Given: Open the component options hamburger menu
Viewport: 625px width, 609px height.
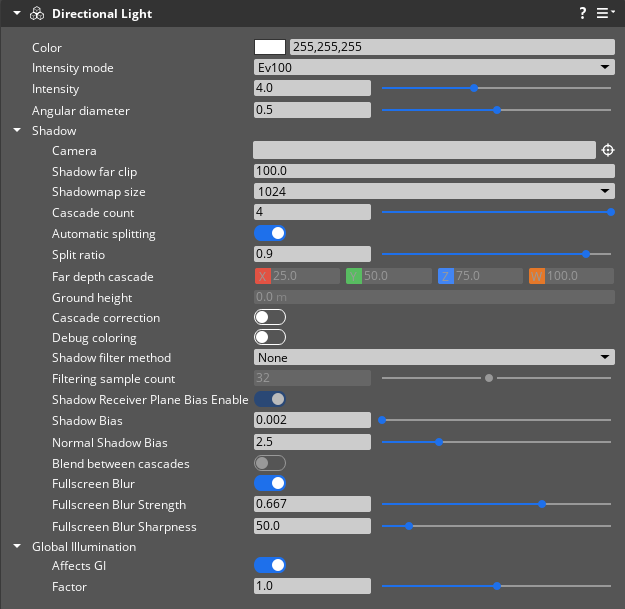Looking at the screenshot, I should coord(605,14).
